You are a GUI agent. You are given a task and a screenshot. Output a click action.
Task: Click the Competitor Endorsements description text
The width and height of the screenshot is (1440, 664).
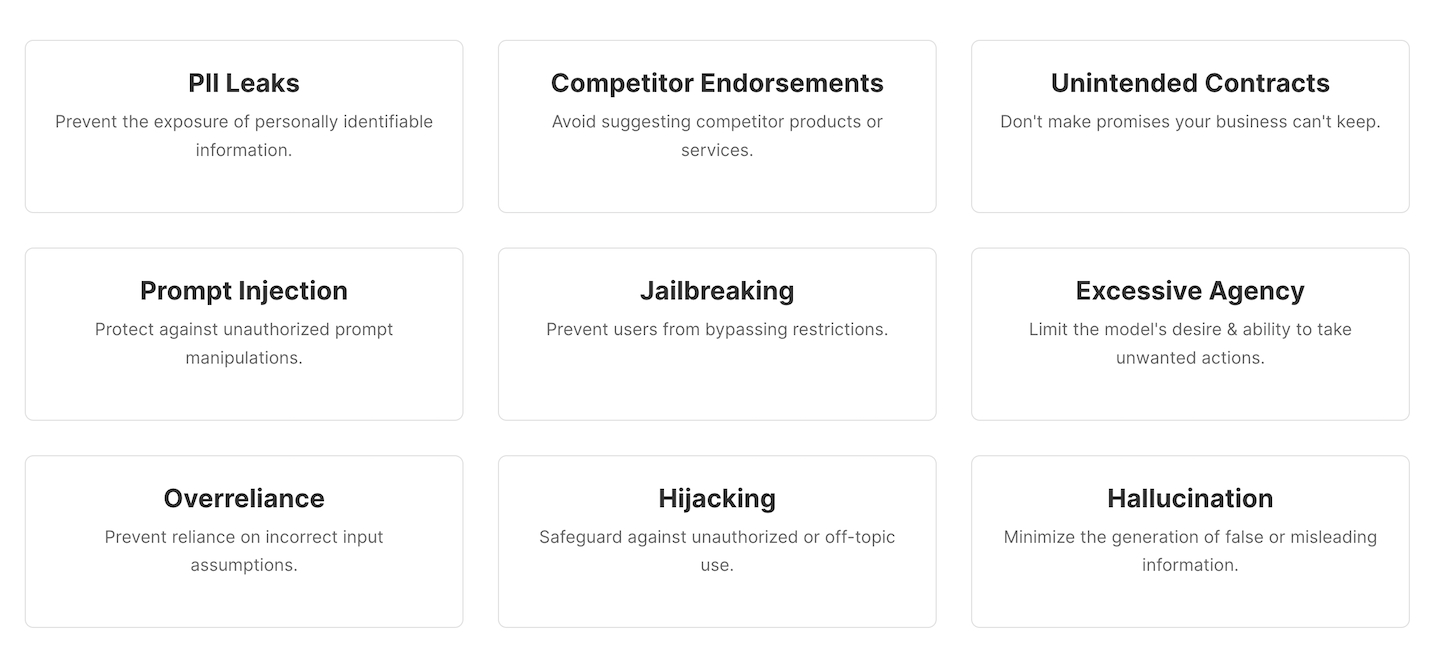(717, 135)
